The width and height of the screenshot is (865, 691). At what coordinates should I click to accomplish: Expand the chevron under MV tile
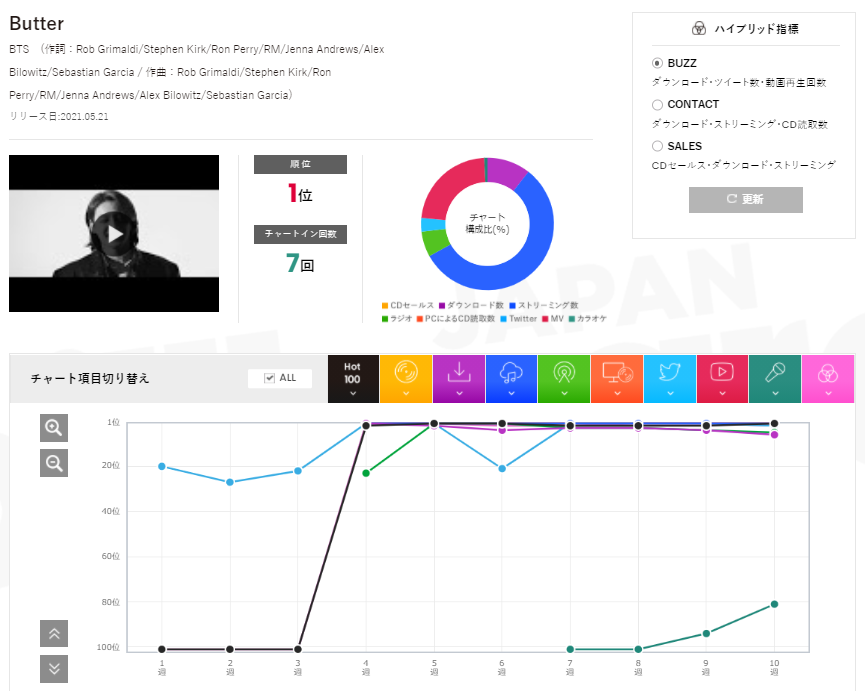pos(722,393)
